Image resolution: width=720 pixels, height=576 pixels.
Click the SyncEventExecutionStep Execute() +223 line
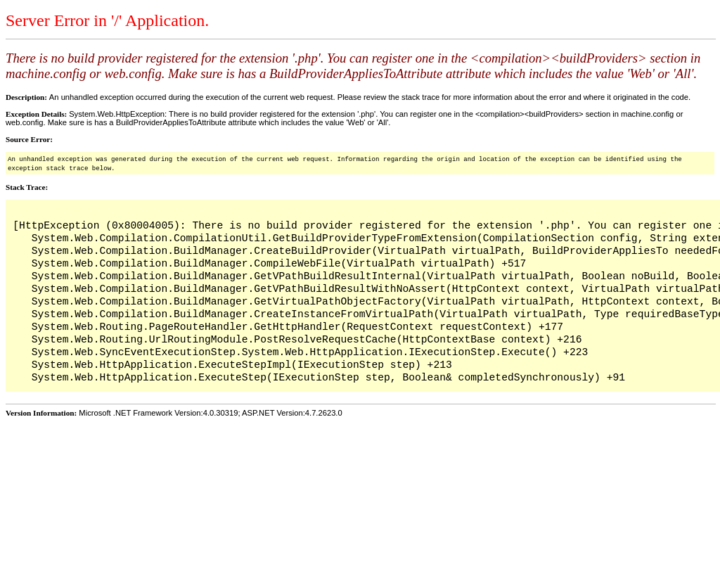[309, 352]
